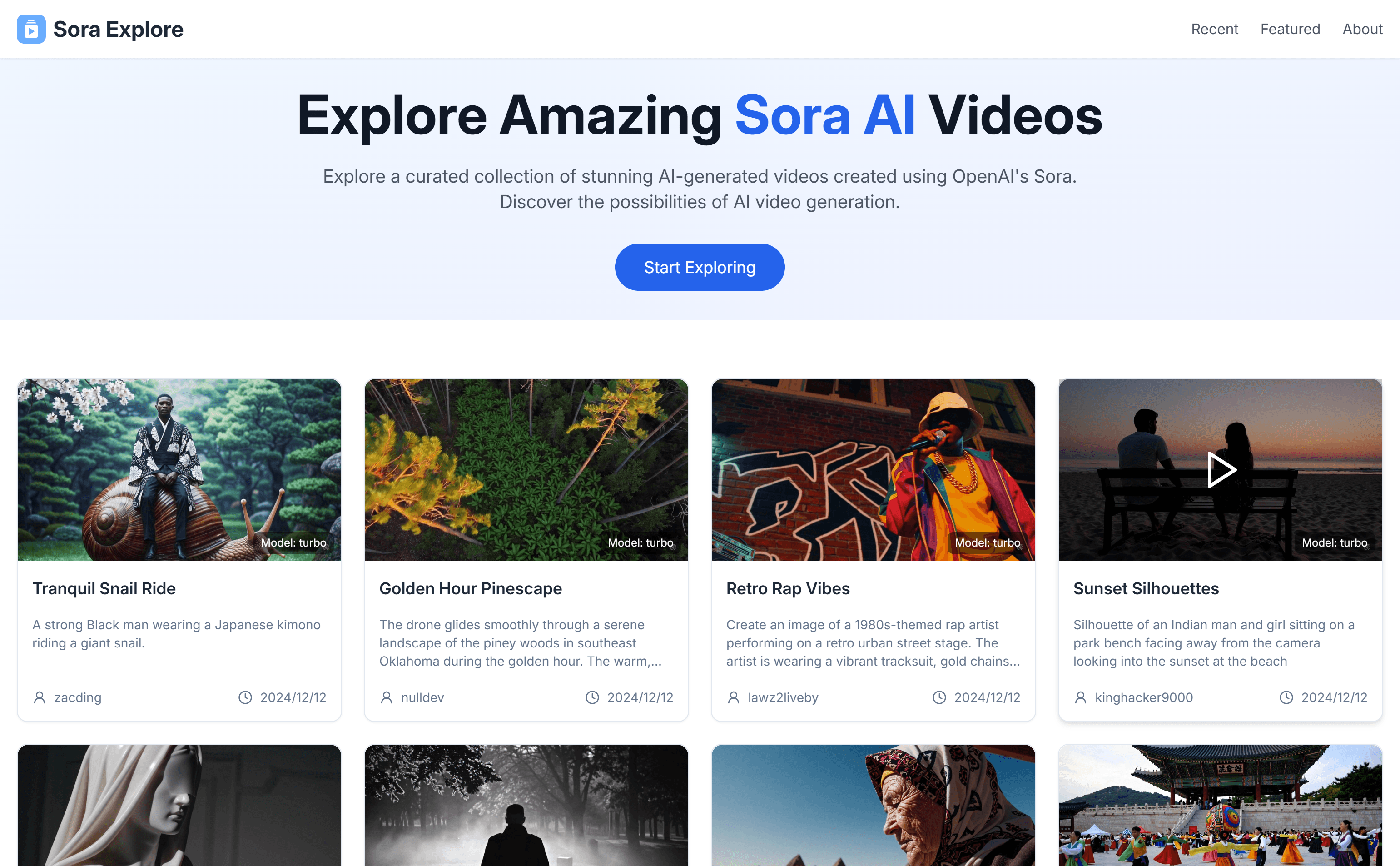Open the Retro Rap Vibes thumbnail
This screenshot has width=1400, height=866.
coord(873,470)
